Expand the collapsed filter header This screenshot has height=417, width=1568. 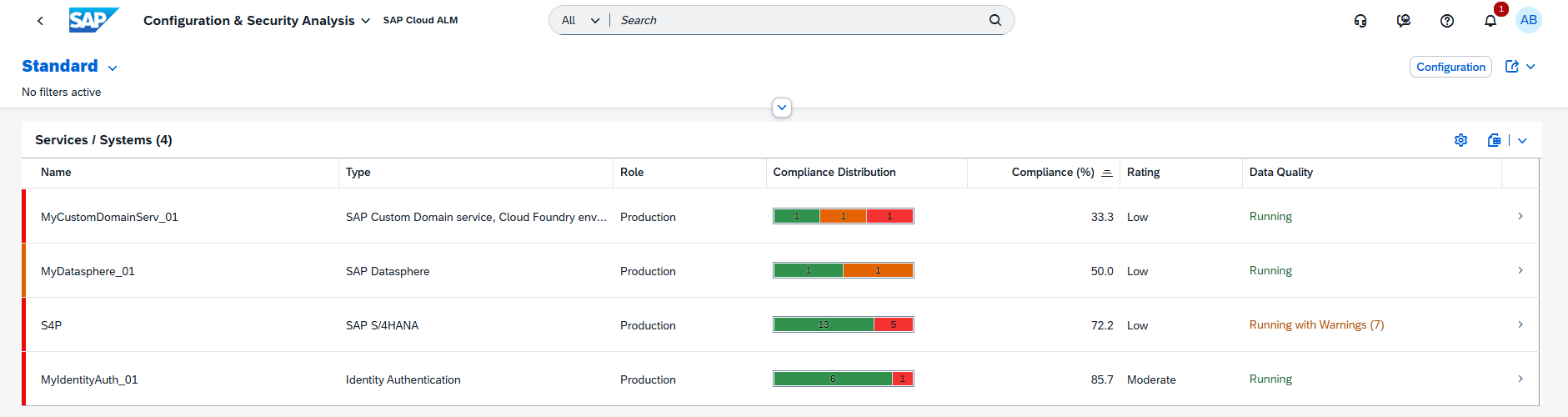pyautogui.click(x=782, y=108)
